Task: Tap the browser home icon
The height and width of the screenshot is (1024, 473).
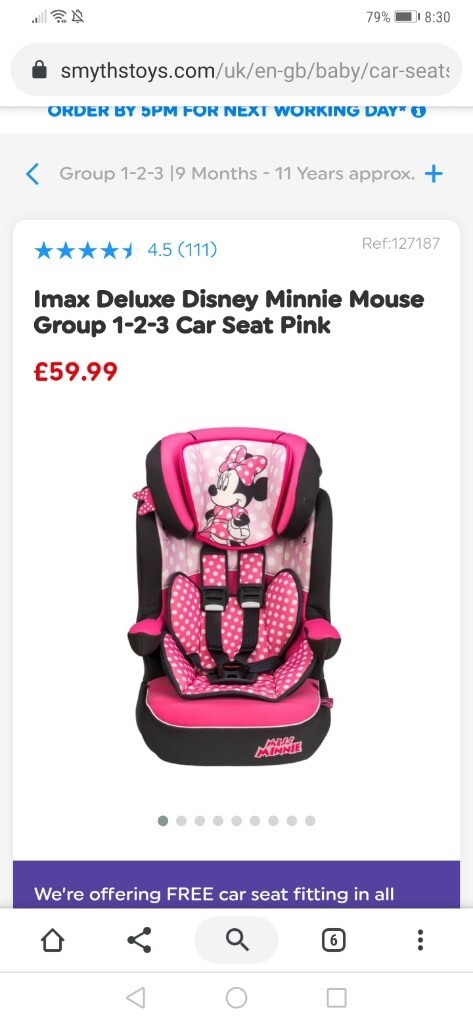Action: (53, 940)
